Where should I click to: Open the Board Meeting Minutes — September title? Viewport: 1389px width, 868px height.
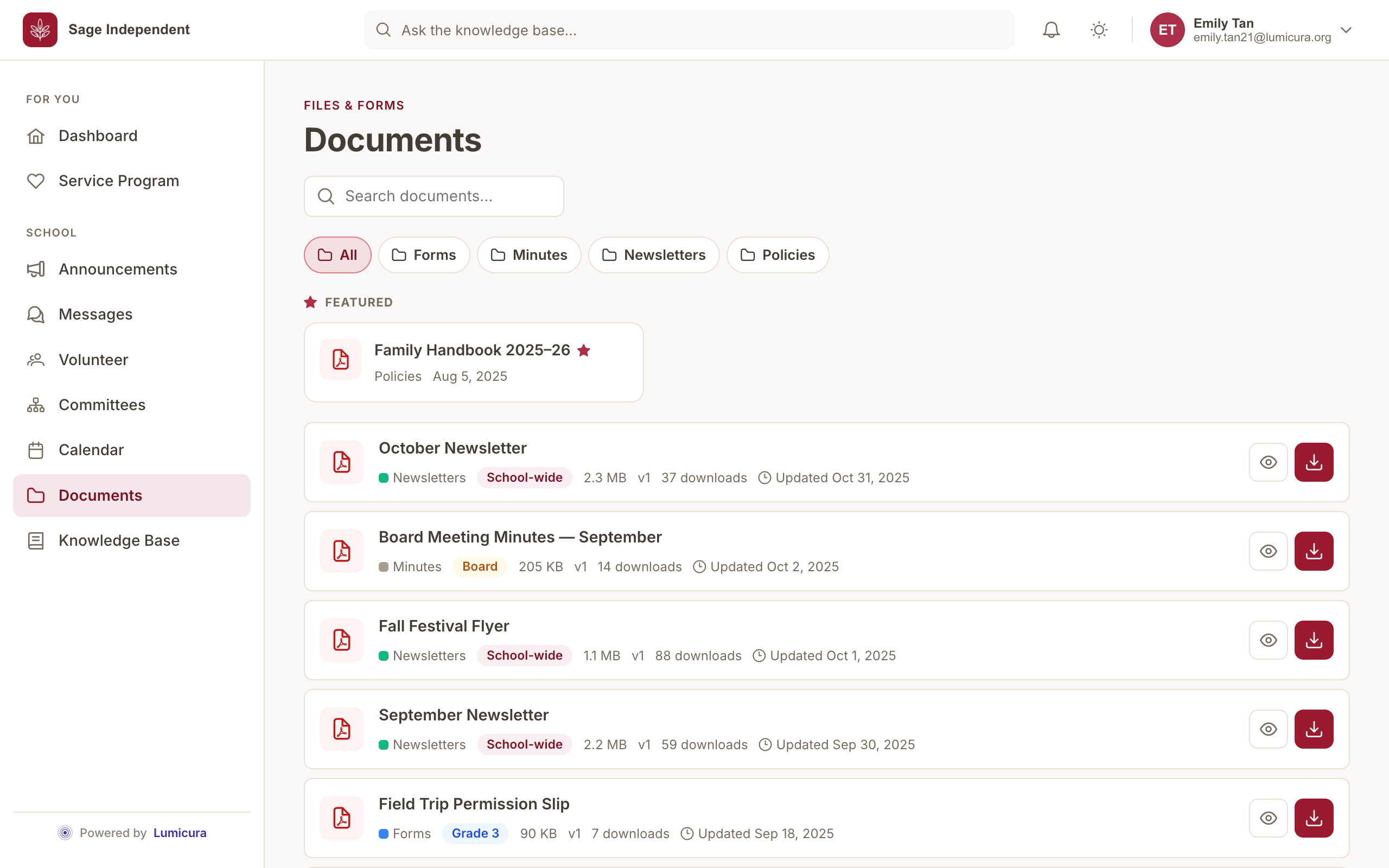point(520,537)
